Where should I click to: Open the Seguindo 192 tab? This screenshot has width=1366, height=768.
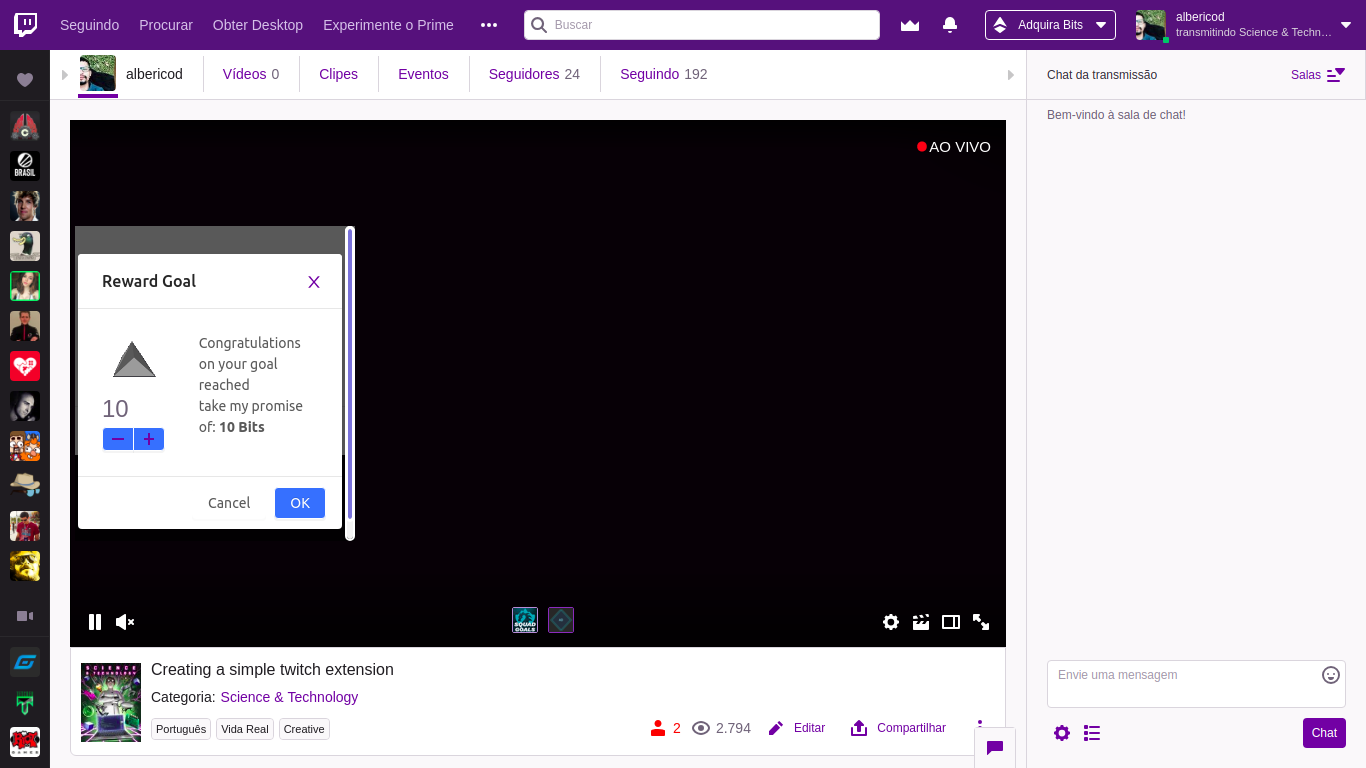(x=664, y=74)
